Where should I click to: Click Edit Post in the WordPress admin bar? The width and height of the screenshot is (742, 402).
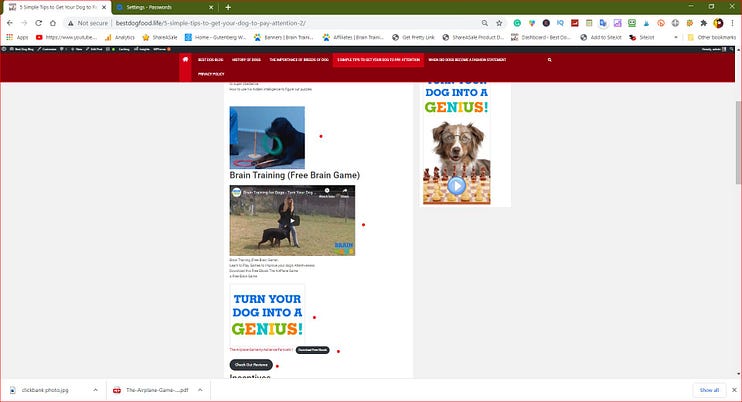pyautogui.click(x=94, y=49)
